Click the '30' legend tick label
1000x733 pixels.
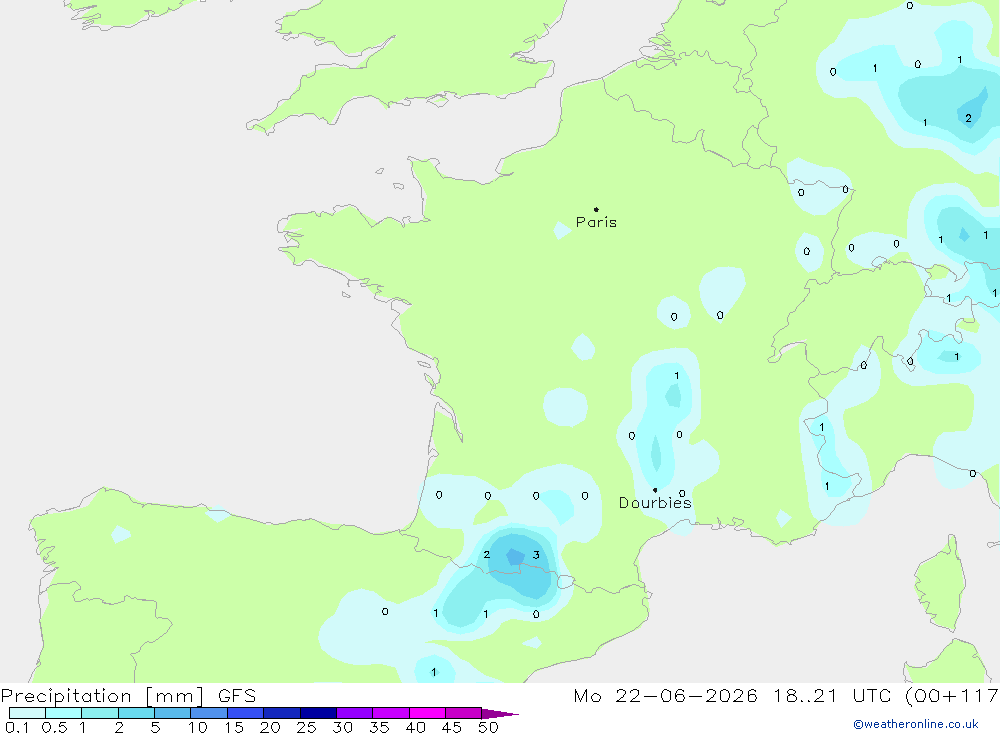pos(343,727)
